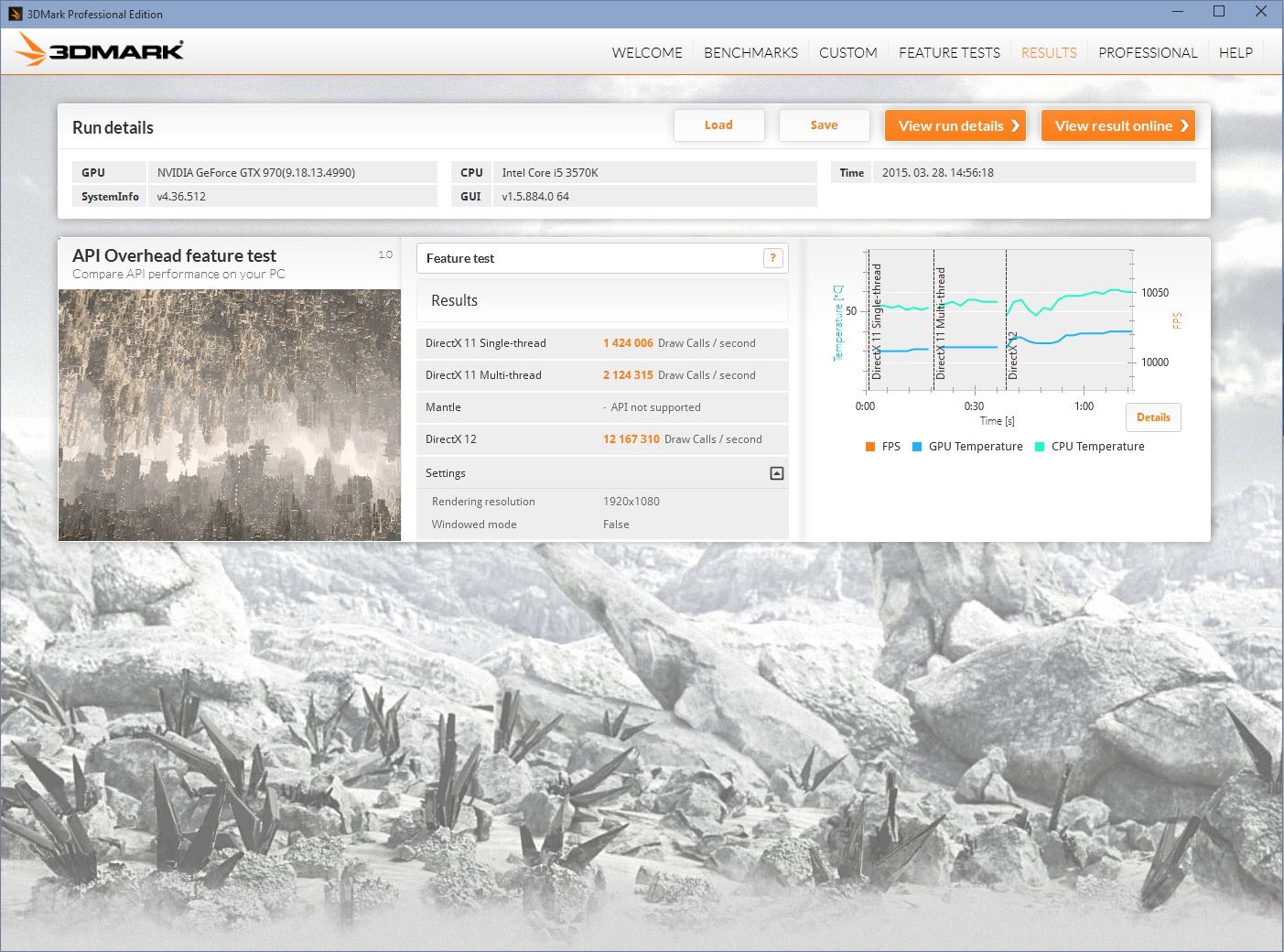Click the Rendering resolution 1920x1080 value
Viewport: 1284px width, 952px height.
tap(631, 502)
